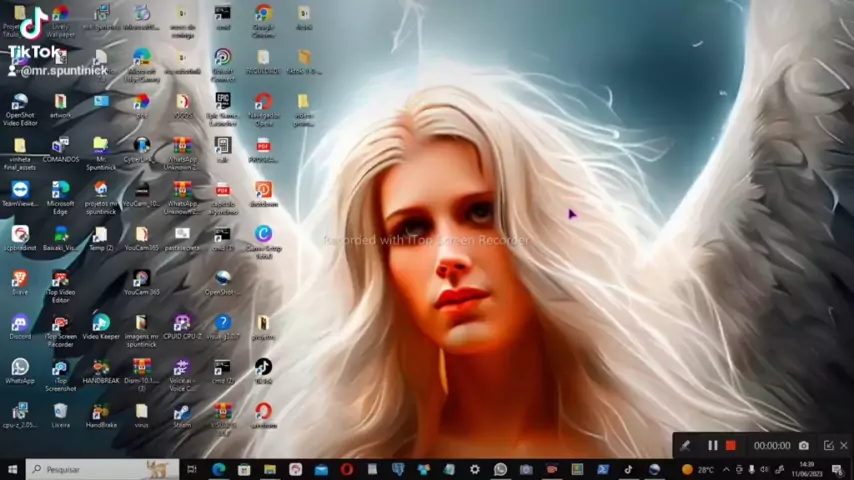
Task: Open the Lixeira recycle bin
Action: 60,415
